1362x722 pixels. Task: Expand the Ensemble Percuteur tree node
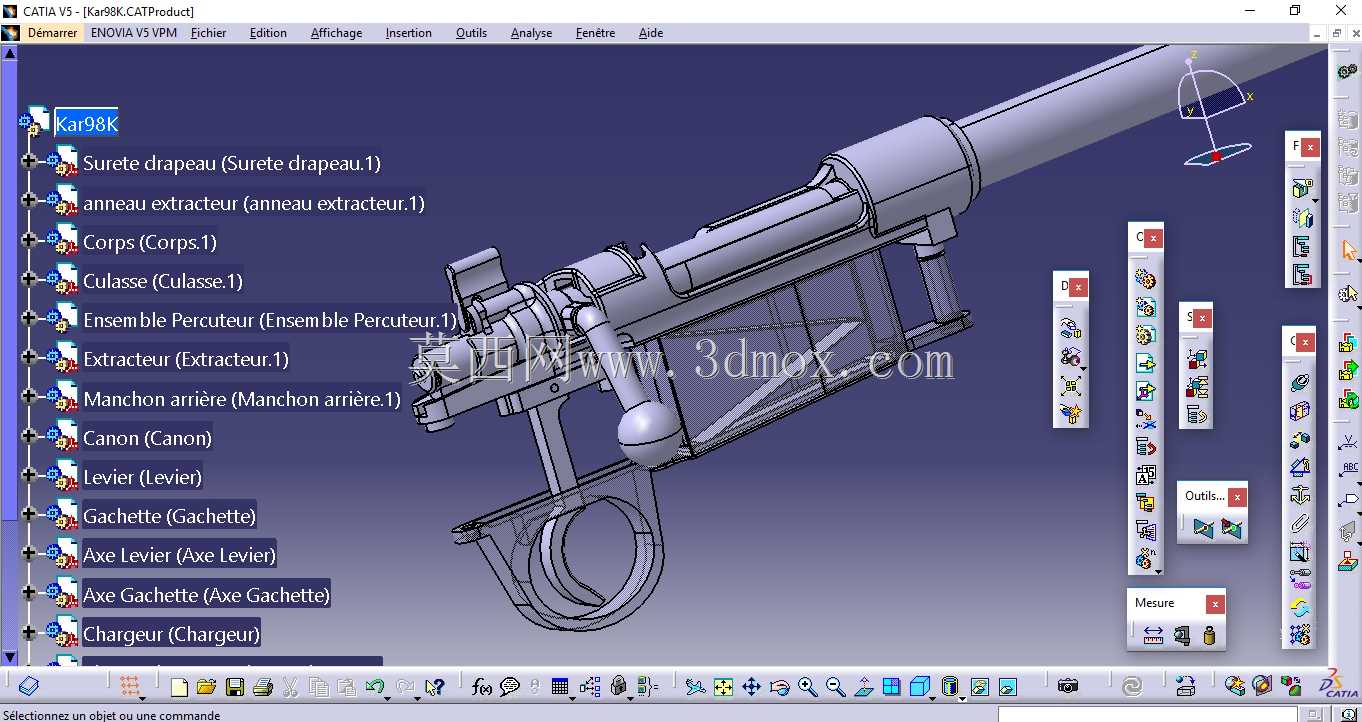point(29,318)
